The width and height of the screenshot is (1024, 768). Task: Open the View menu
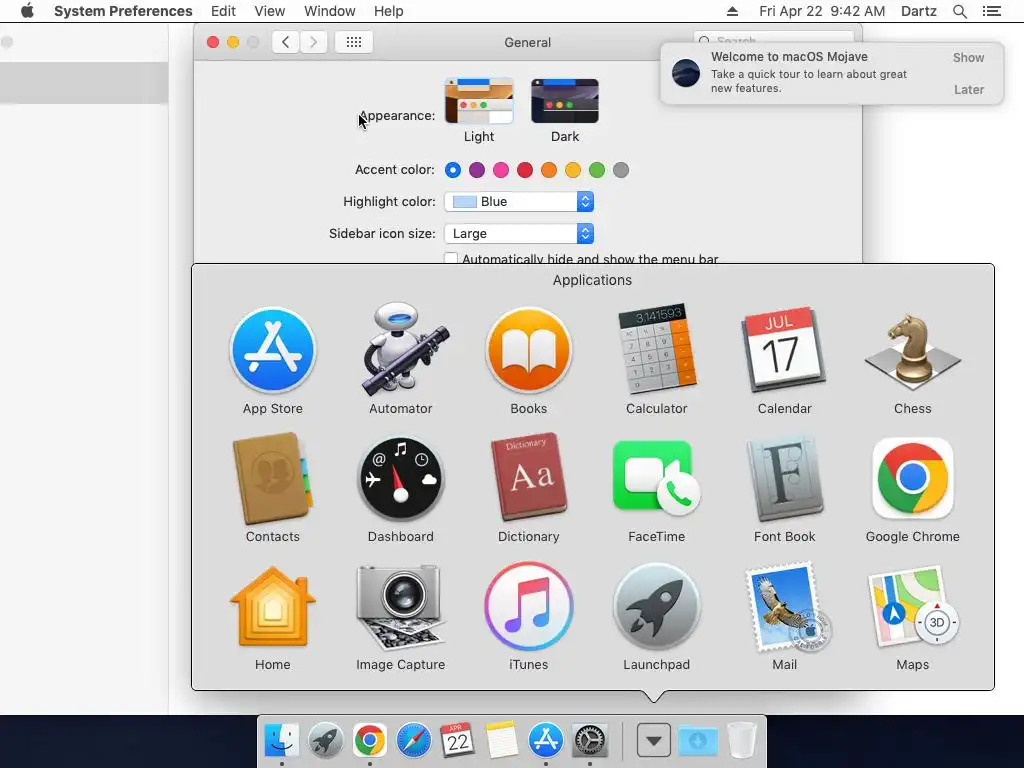(270, 11)
